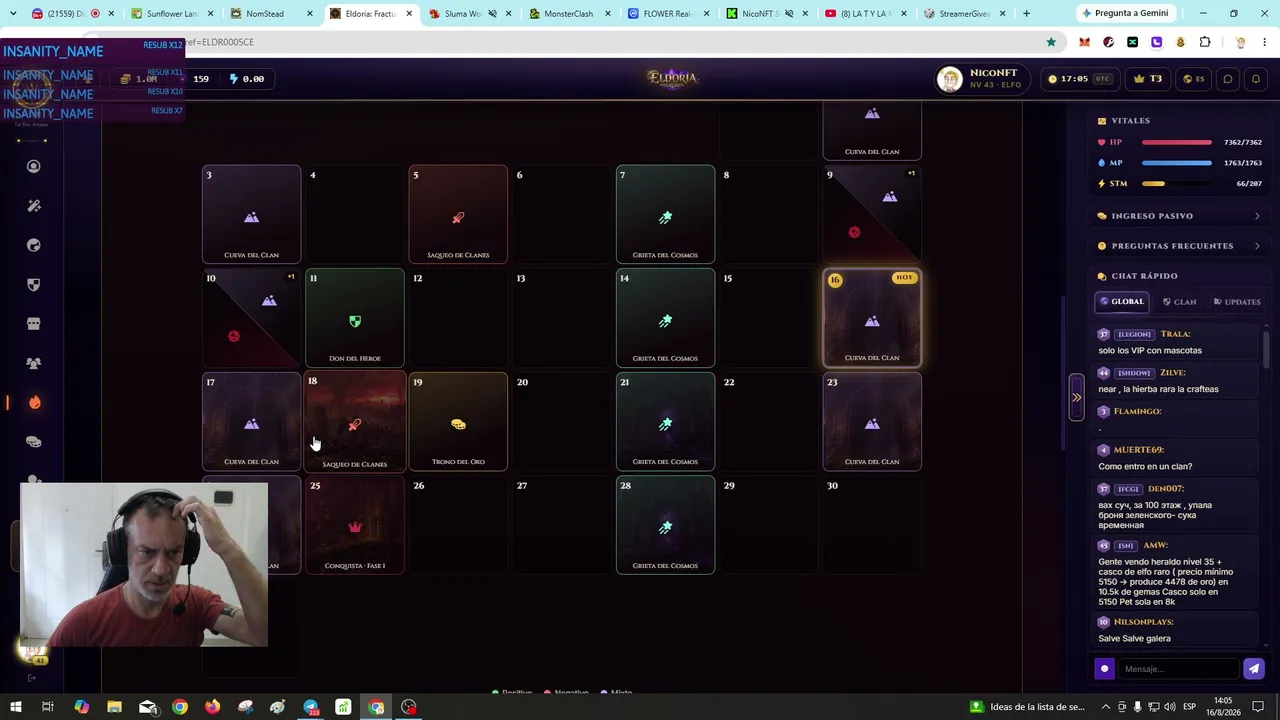Click the taskbar date and time
The image size is (1280, 720).
[x=1223, y=707]
